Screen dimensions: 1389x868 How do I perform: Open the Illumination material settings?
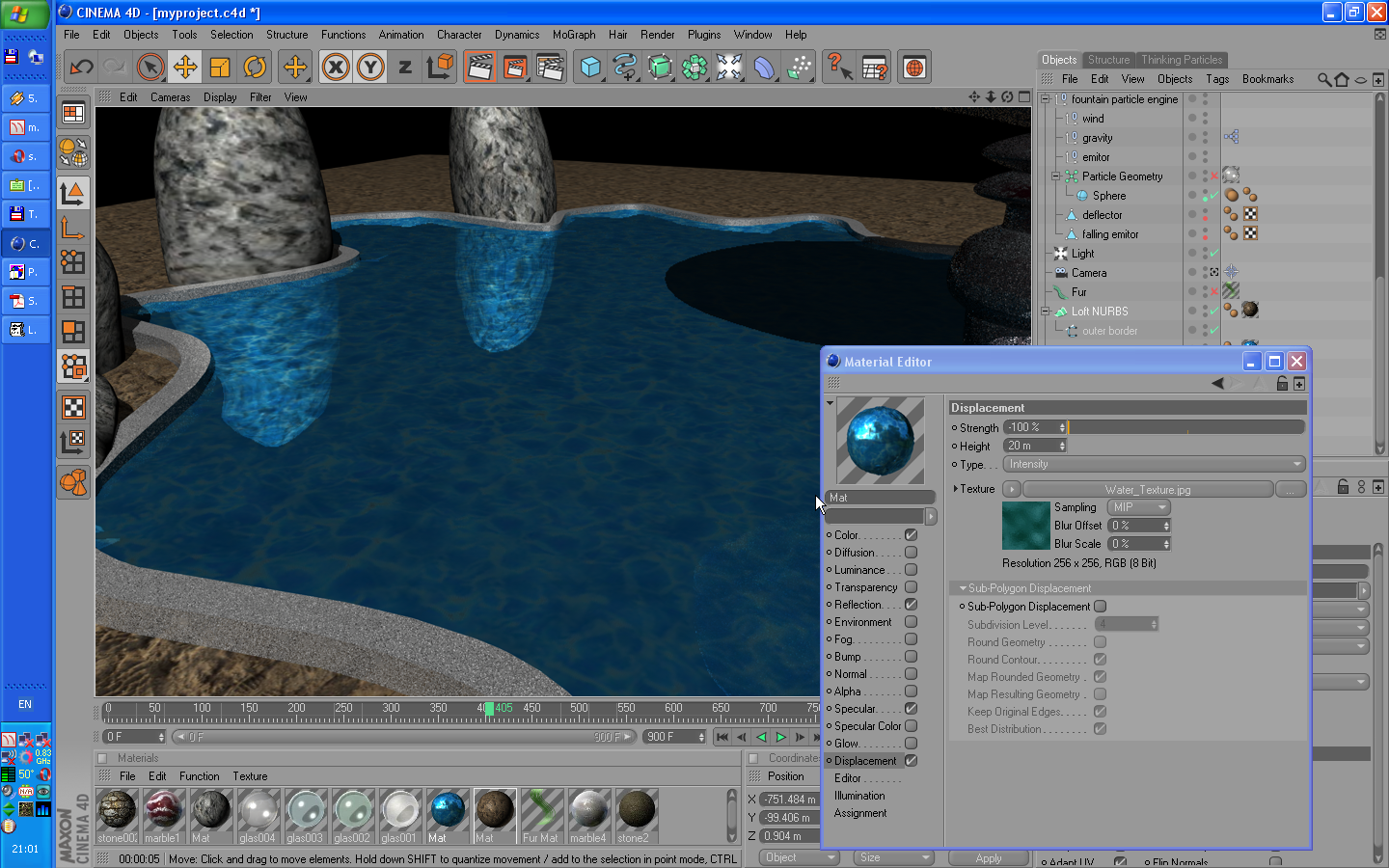(858, 796)
